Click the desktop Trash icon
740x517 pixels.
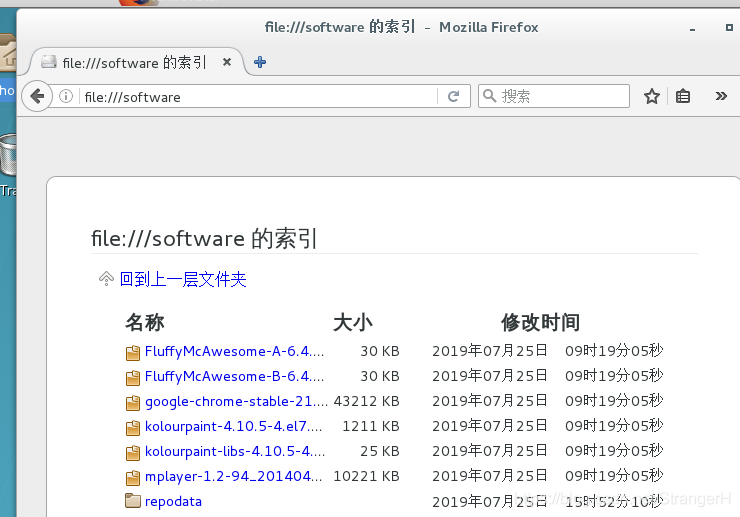coord(8,155)
